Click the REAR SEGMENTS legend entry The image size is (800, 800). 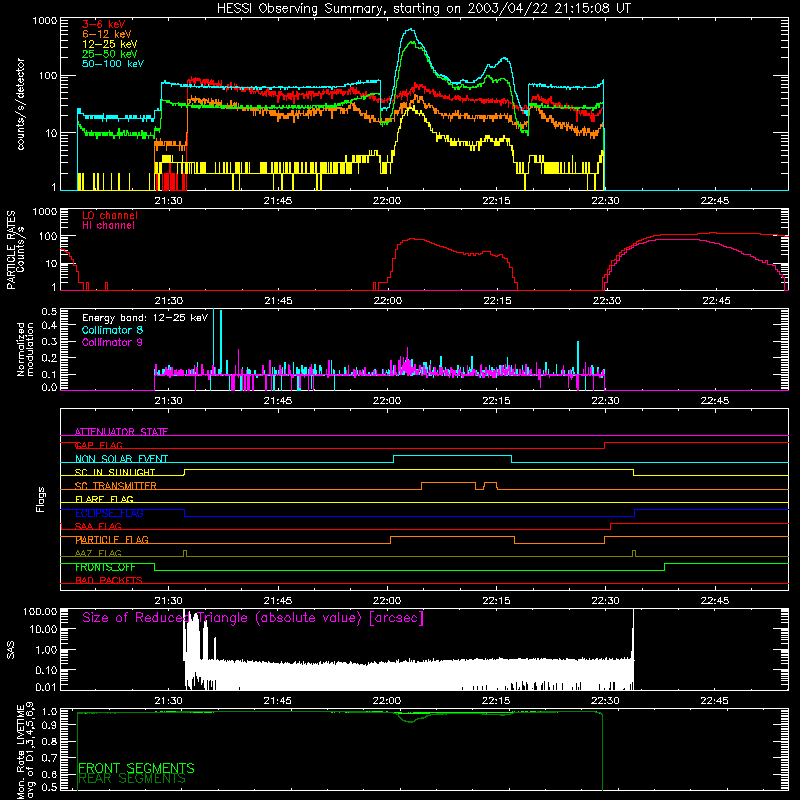pos(132,779)
